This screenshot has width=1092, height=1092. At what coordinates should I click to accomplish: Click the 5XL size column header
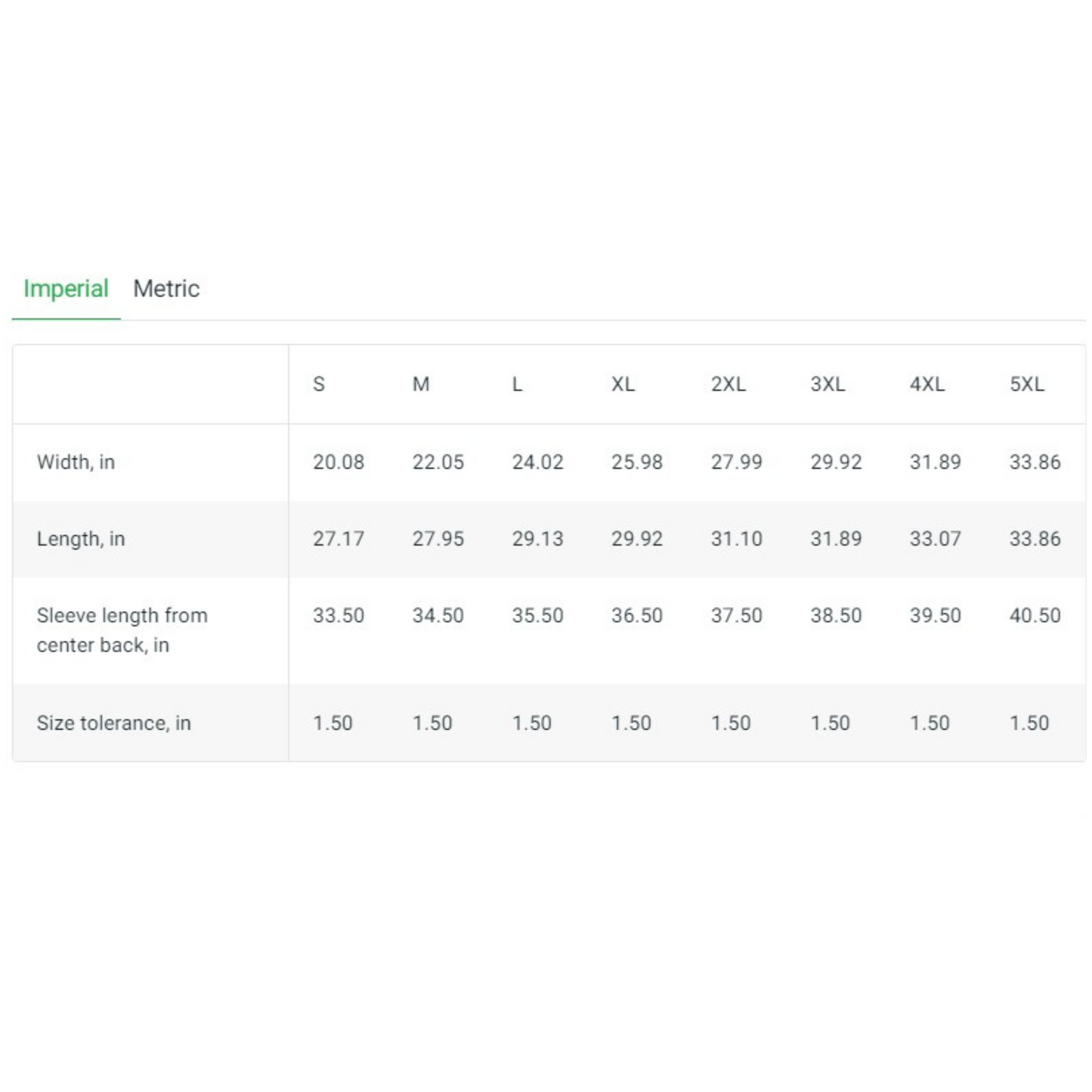tap(1027, 385)
